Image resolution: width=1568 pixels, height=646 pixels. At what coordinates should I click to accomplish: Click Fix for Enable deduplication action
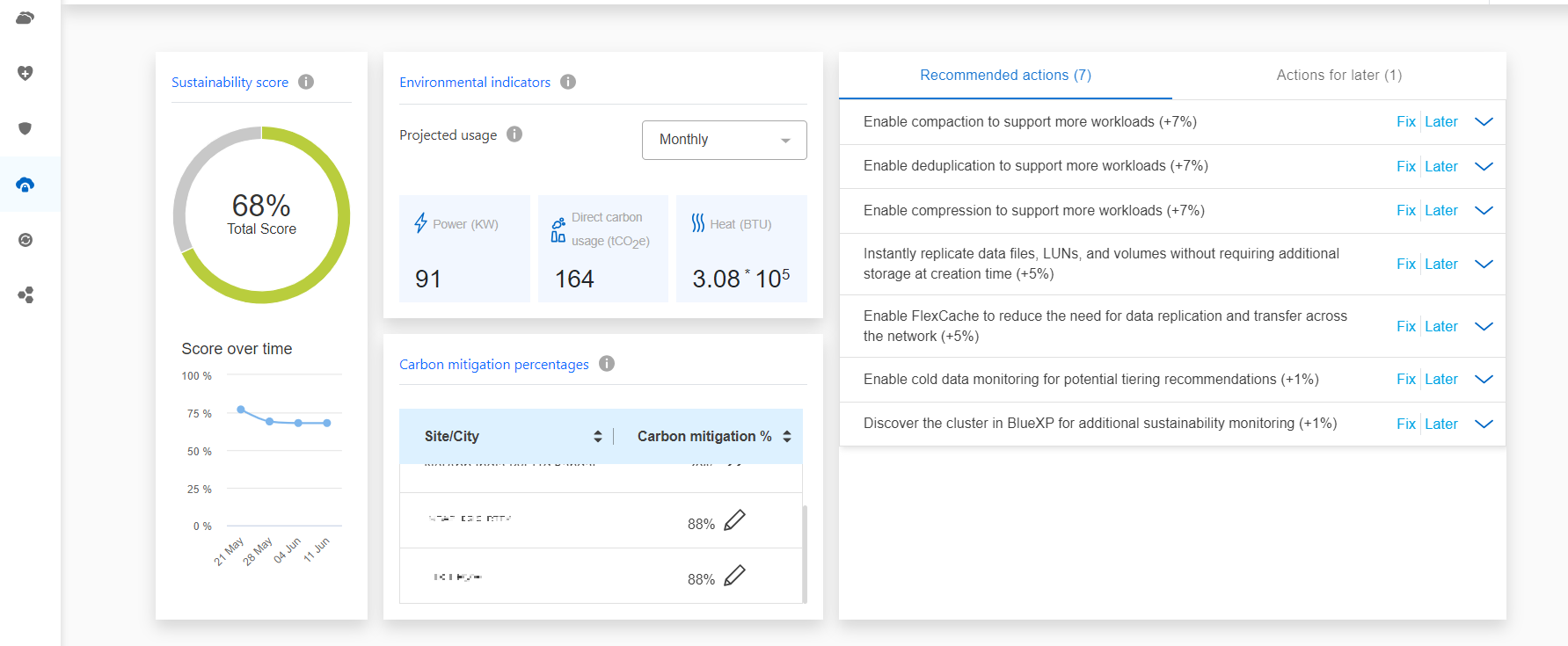(x=1405, y=166)
